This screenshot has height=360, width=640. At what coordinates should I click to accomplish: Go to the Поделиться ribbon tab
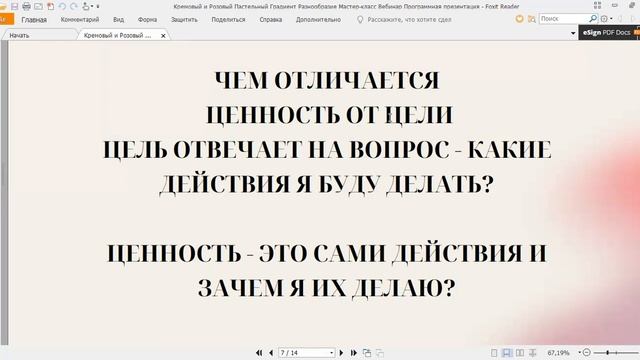(x=229, y=20)
